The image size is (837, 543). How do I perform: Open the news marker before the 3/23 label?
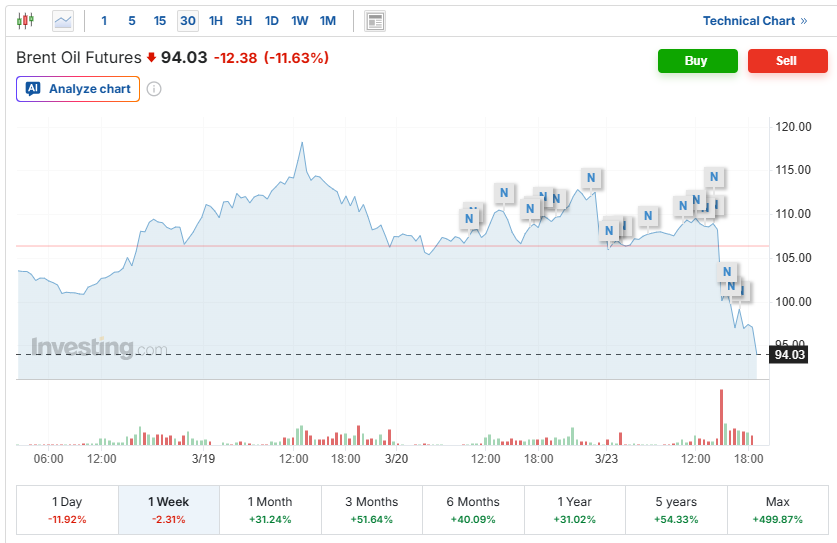pos(591,178)
